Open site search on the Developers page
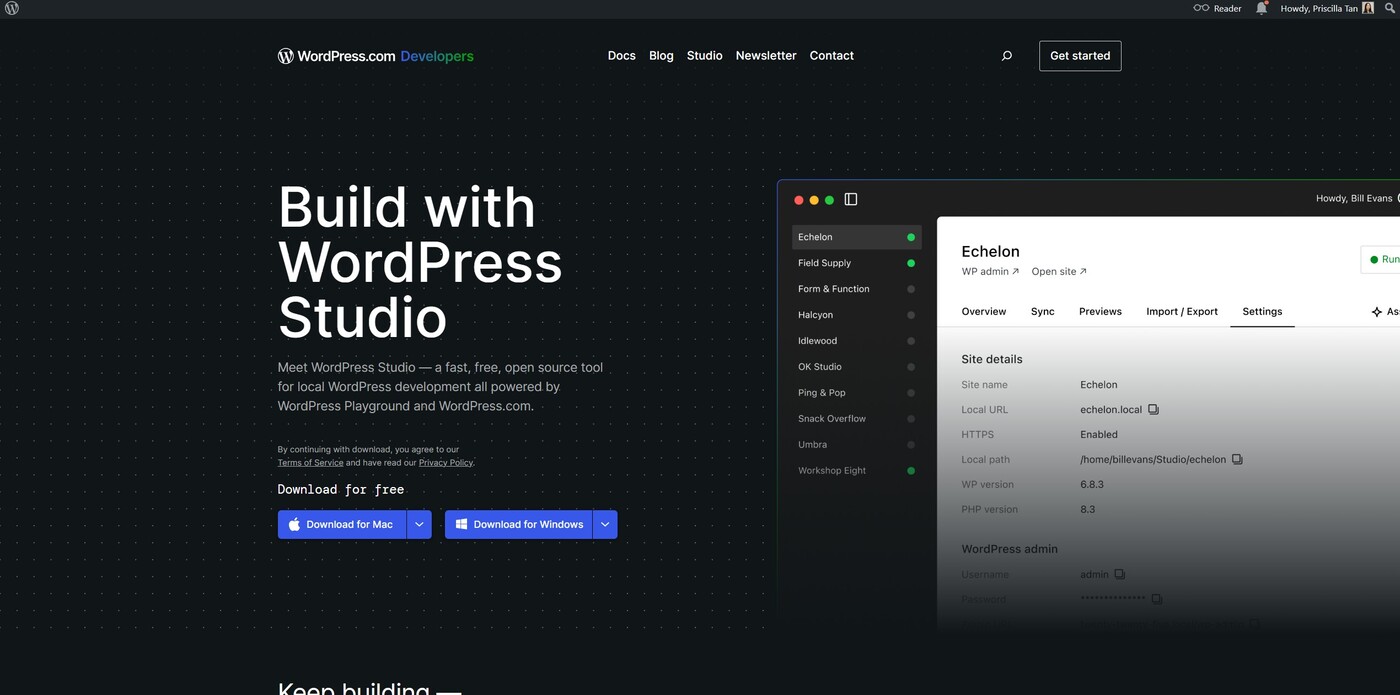 [1006, 55]
